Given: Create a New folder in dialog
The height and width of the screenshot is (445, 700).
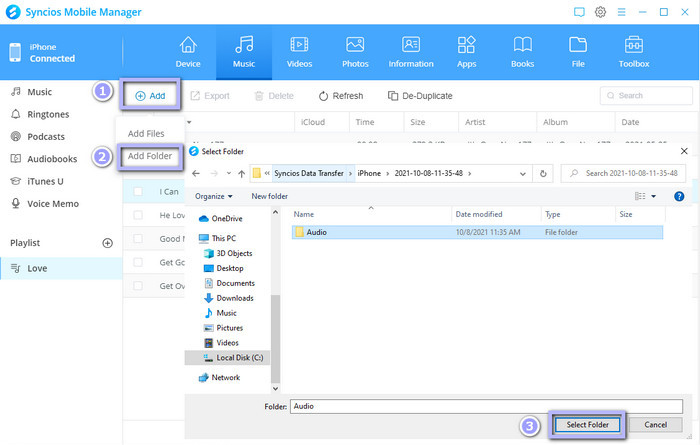Looking at the screenshot, I should click(270, 196).
